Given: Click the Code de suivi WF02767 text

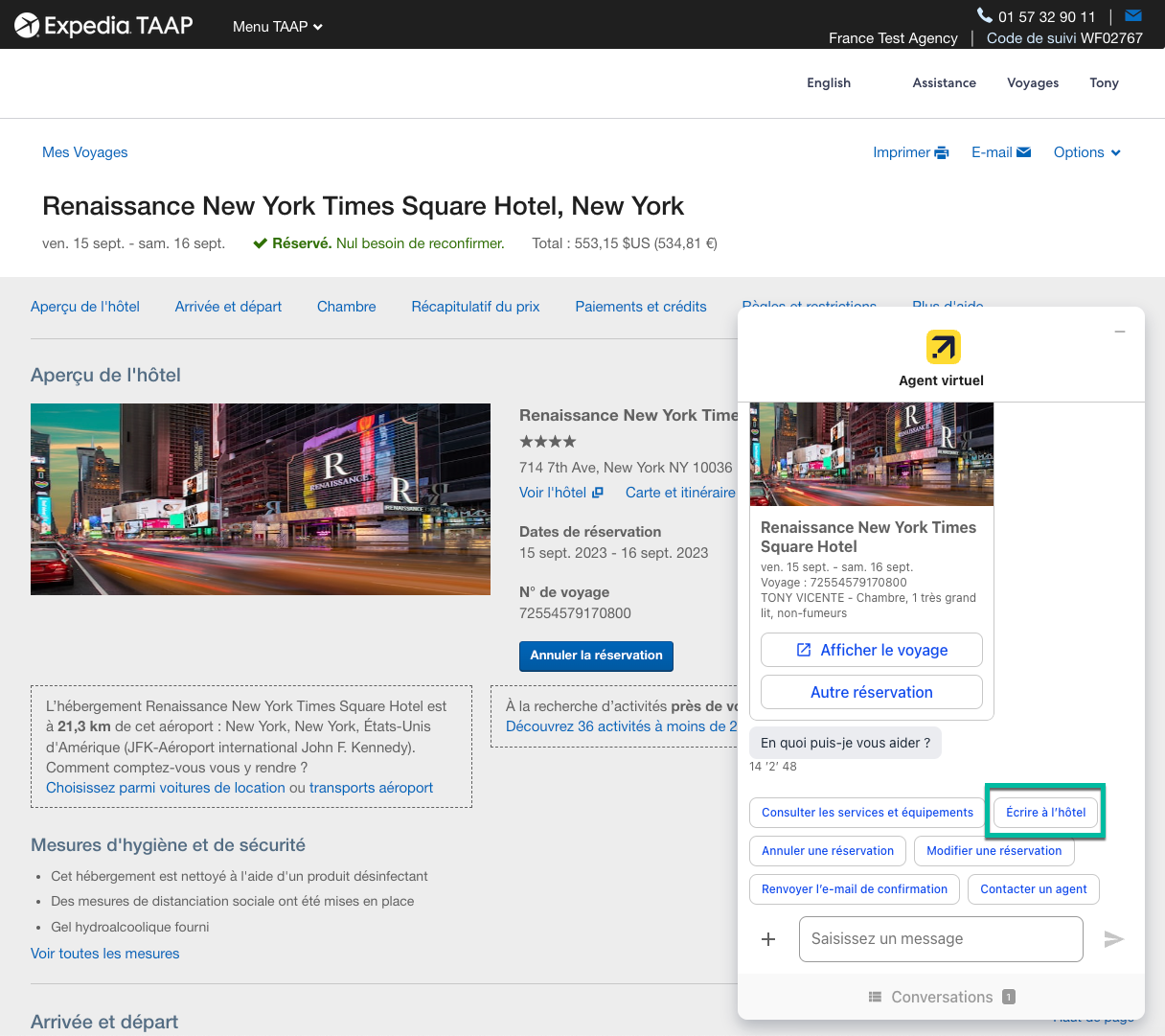Looking at the screenshot, I should pyautogui.click(x=1064, y=38).
